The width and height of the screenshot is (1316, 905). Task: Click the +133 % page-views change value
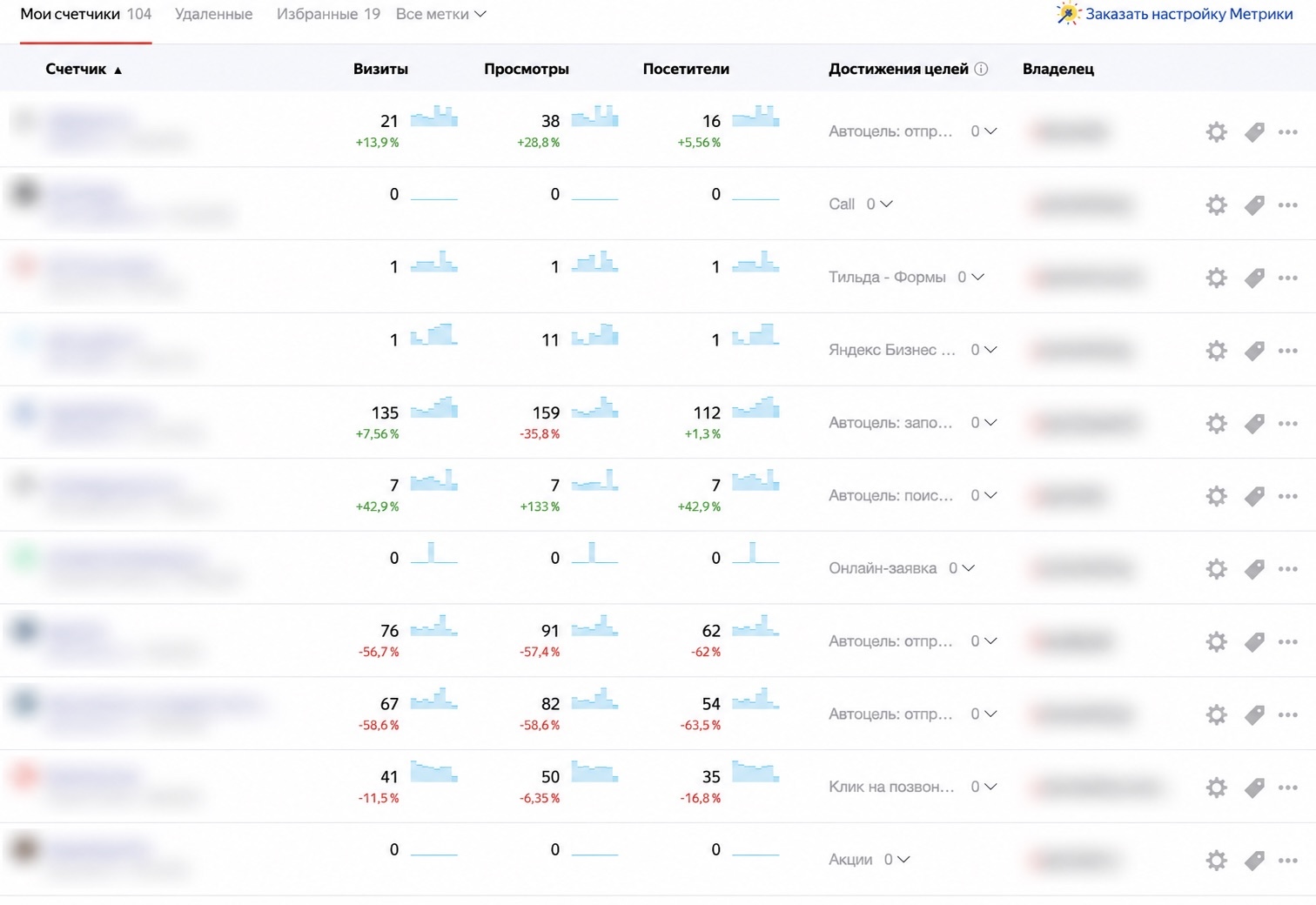click(540, 506)
